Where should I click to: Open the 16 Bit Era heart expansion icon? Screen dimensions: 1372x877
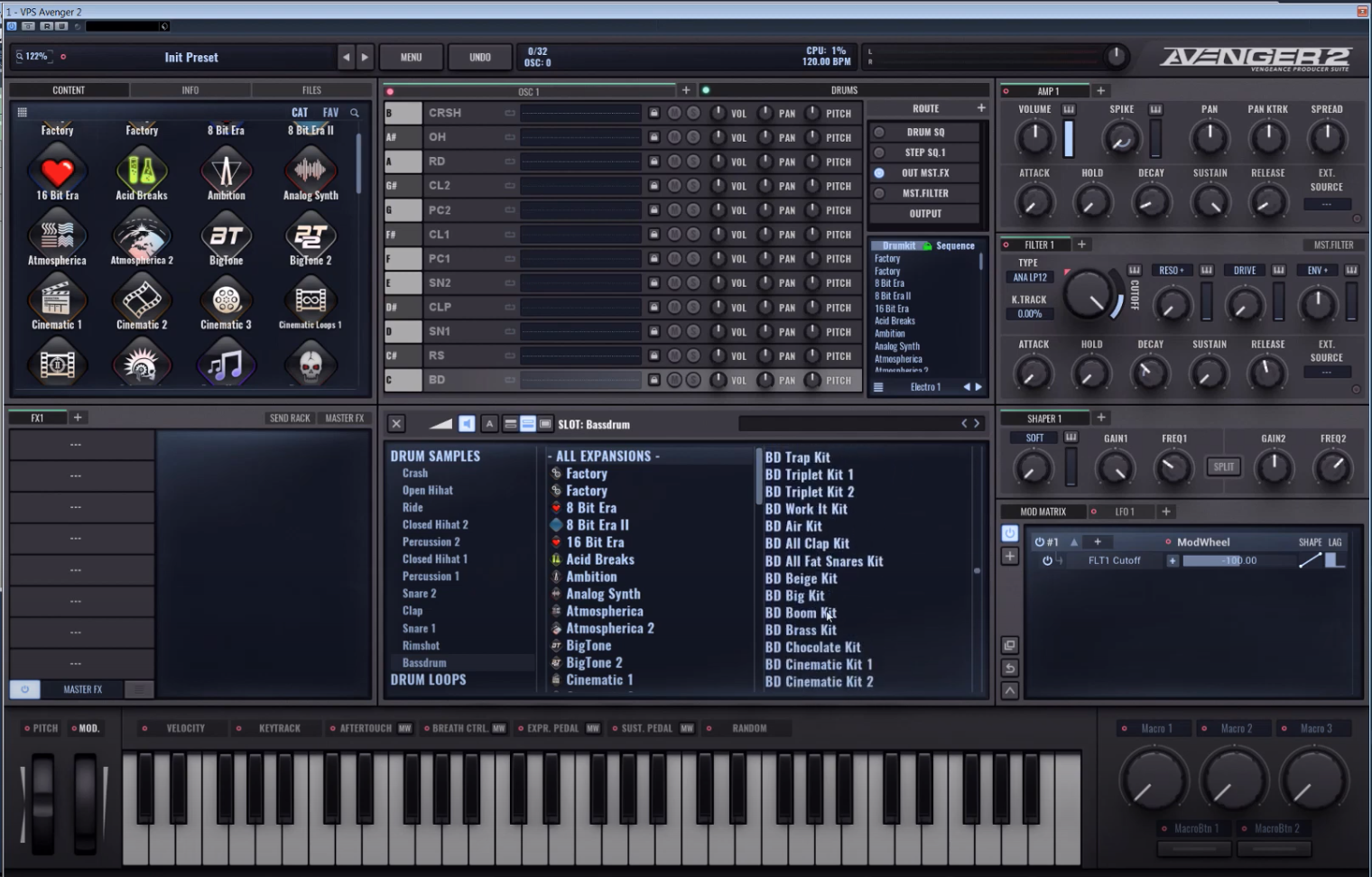click(x=57, y=170)
